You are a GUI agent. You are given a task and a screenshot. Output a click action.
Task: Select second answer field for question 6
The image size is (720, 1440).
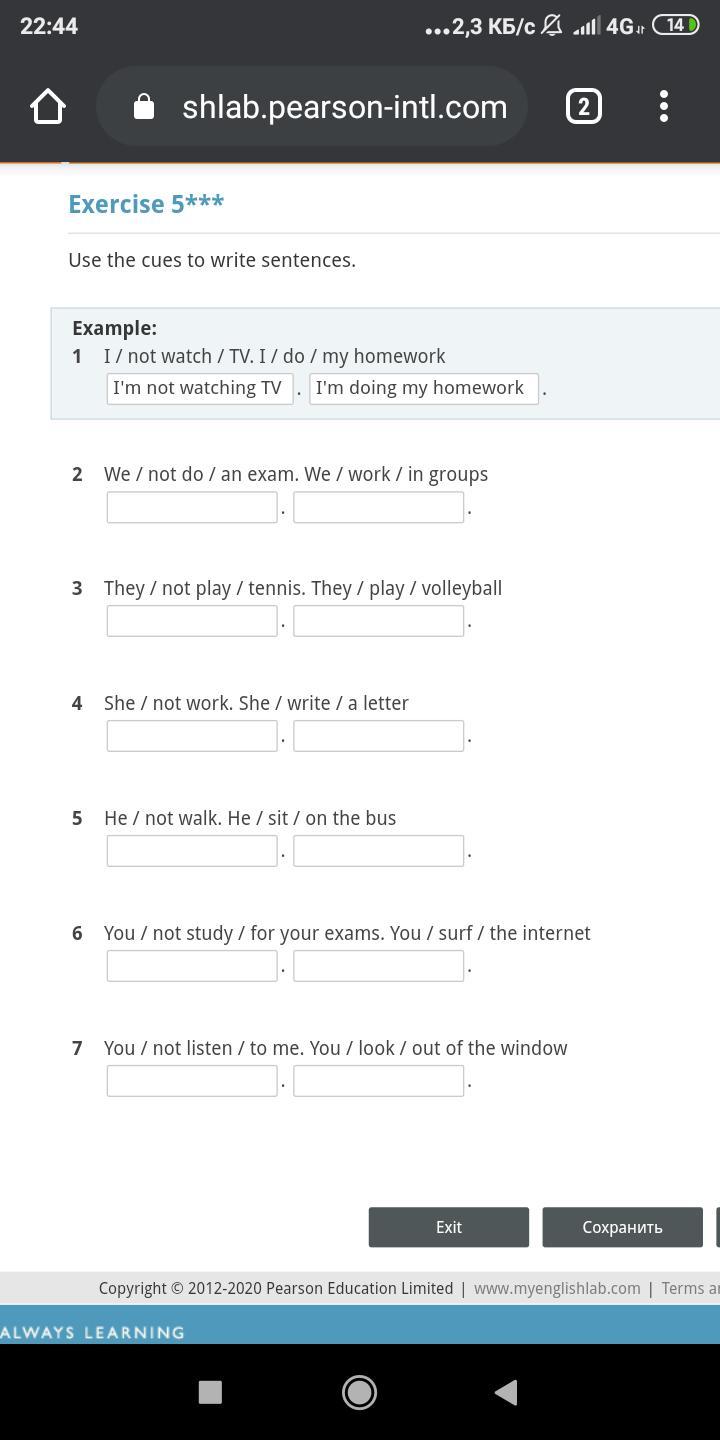378,966
